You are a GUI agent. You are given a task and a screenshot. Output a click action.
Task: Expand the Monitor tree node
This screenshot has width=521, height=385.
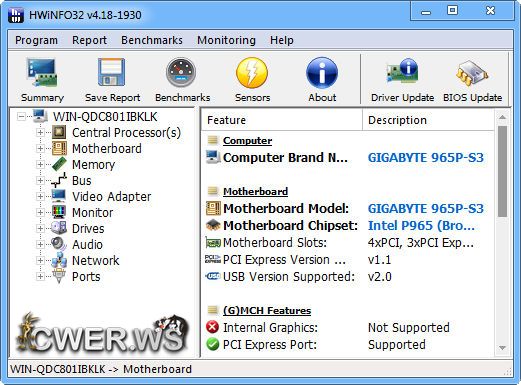pos(40,212)
